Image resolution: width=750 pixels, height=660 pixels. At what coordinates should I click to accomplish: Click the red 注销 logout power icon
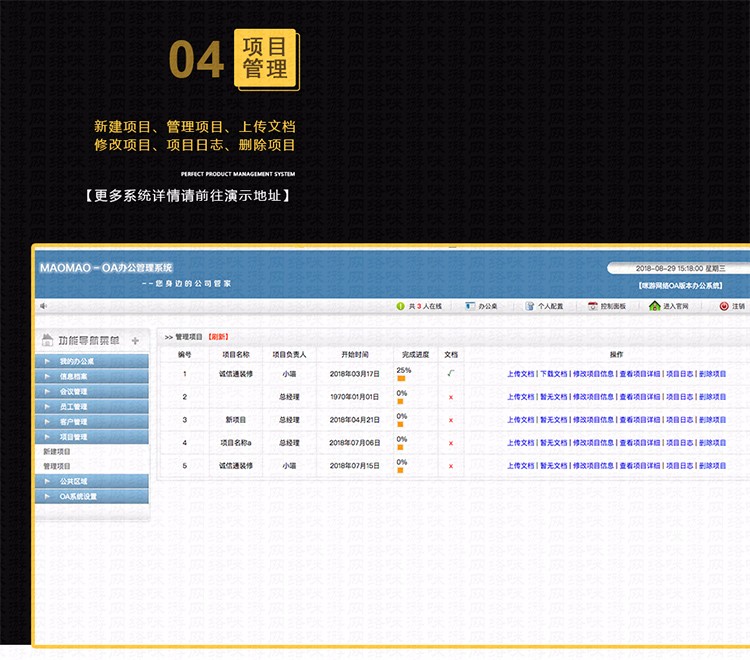coord(724,306)
